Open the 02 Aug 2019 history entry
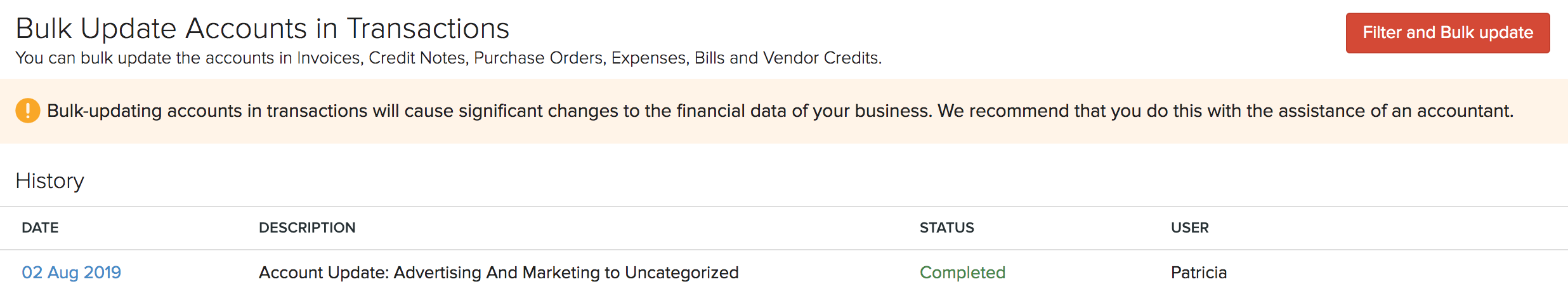 coord(71,273)
